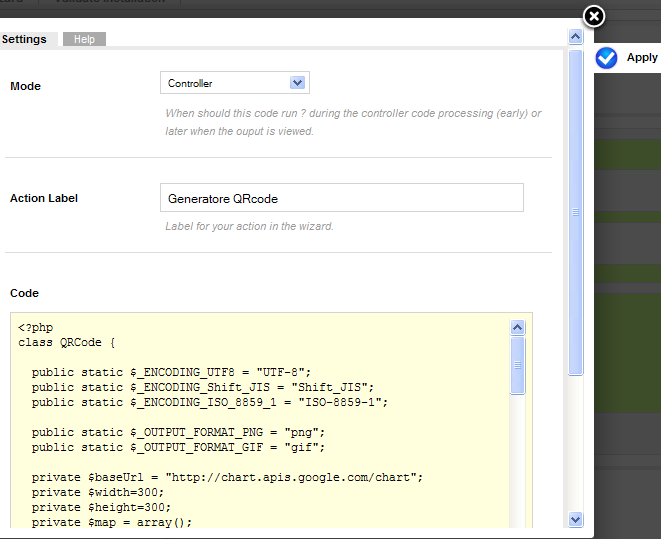
Task: Click the $_ENCODING_ISO_8859_1 declaration line
Action: tap(210, 402)
